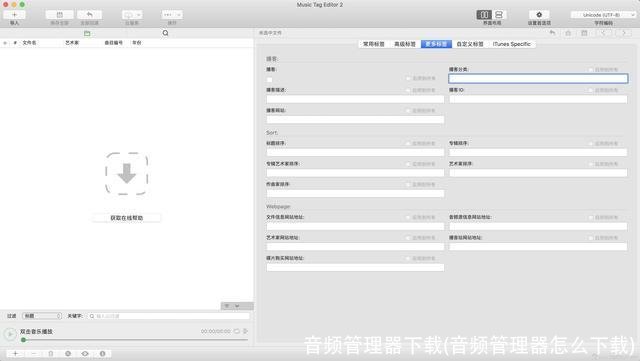640x361 pixels.
Task: Toggle apply-to-all checkbox beside the podcast checkbox
Action: (408, 78)
